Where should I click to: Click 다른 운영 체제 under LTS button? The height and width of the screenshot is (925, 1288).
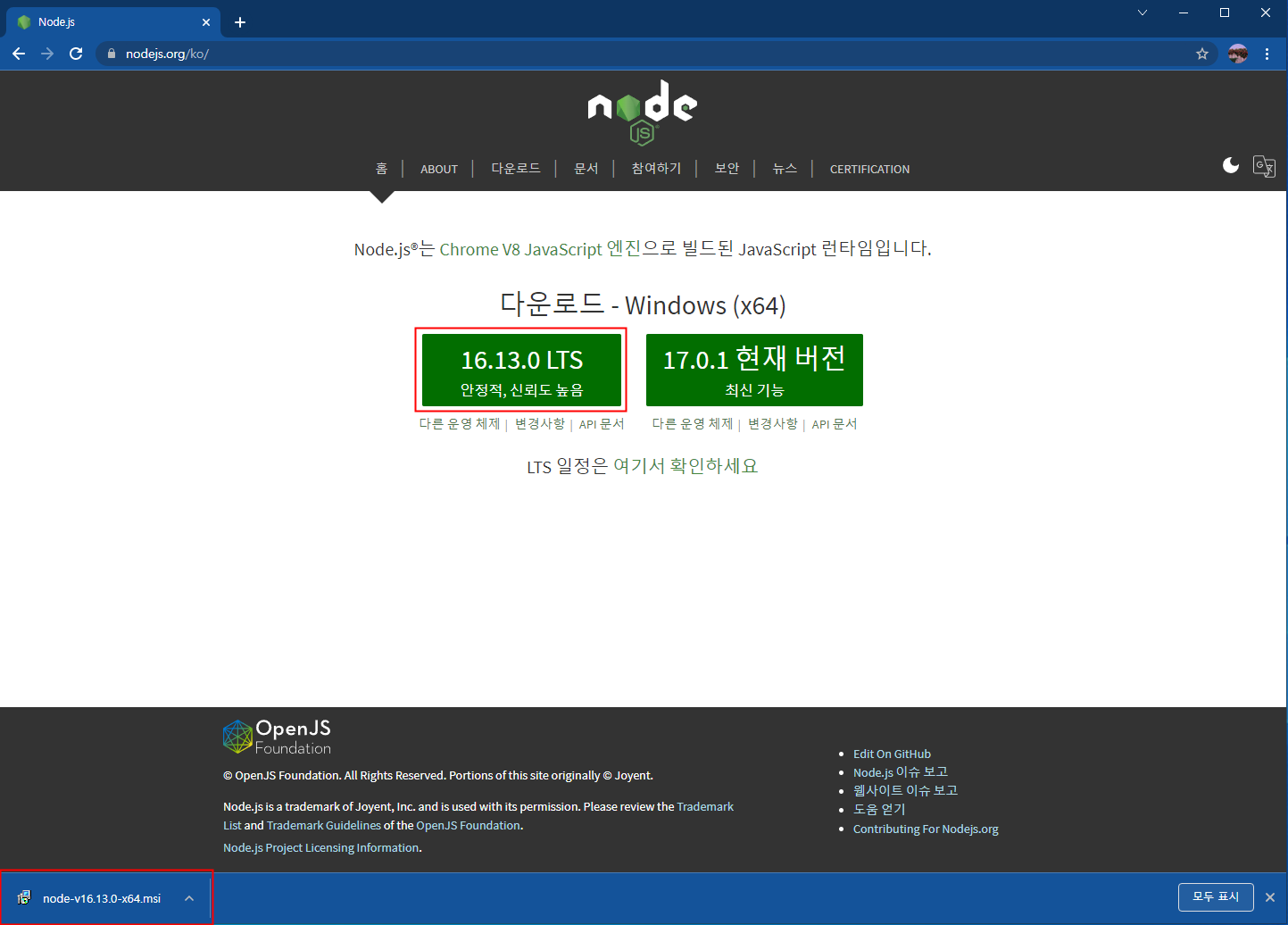pyautogui.click(x=460, y=423)
